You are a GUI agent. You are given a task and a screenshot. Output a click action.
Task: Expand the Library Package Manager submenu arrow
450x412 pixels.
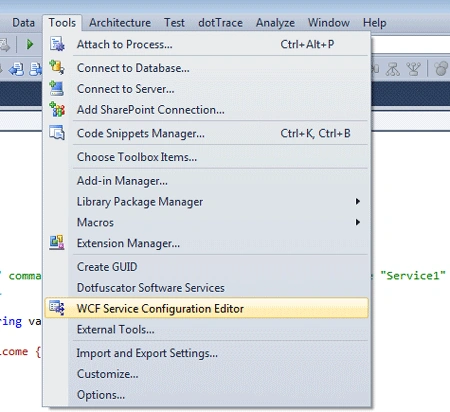point(358,201)
